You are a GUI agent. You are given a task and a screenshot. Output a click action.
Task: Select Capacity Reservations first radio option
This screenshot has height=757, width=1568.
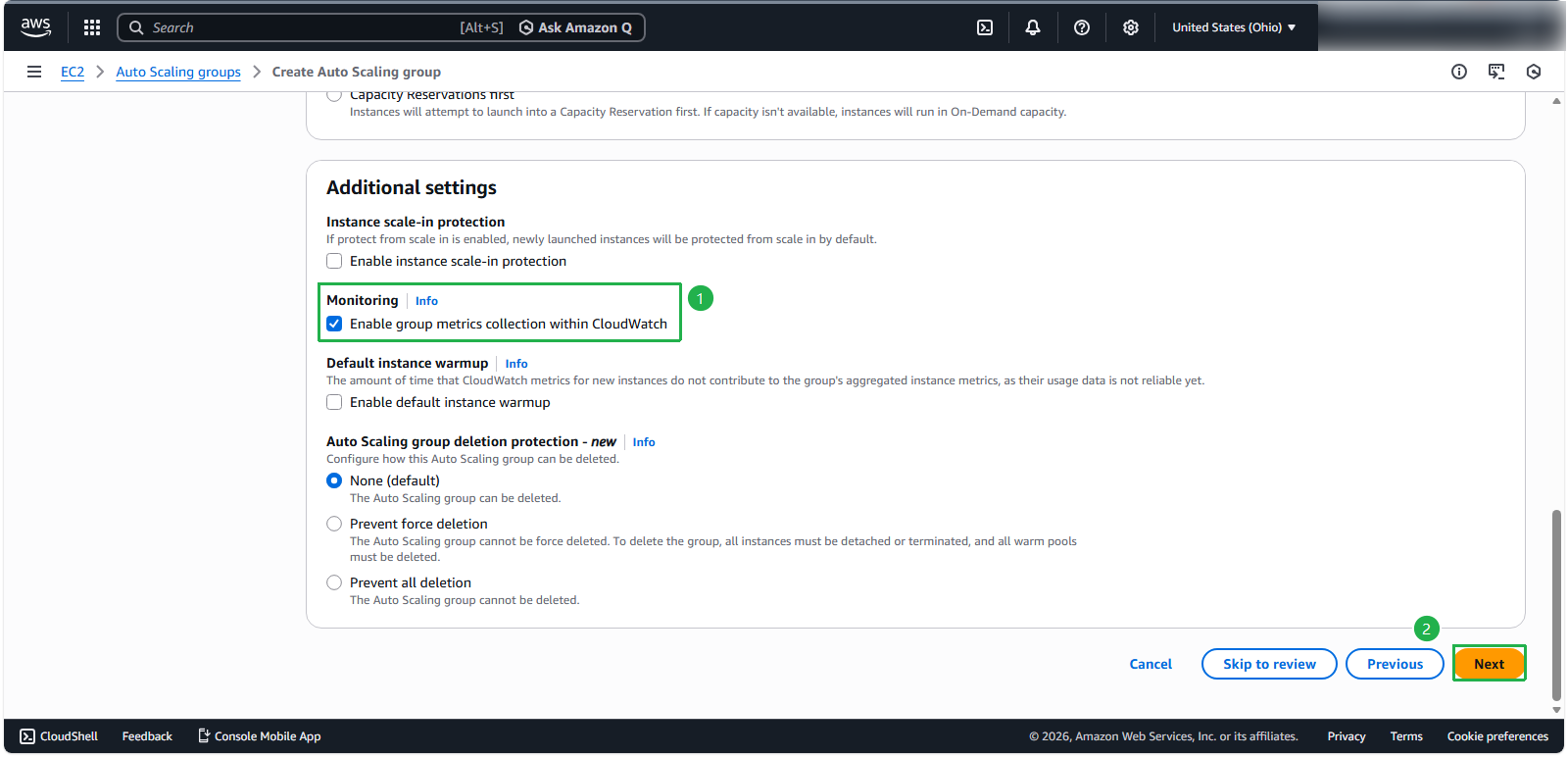334,95
